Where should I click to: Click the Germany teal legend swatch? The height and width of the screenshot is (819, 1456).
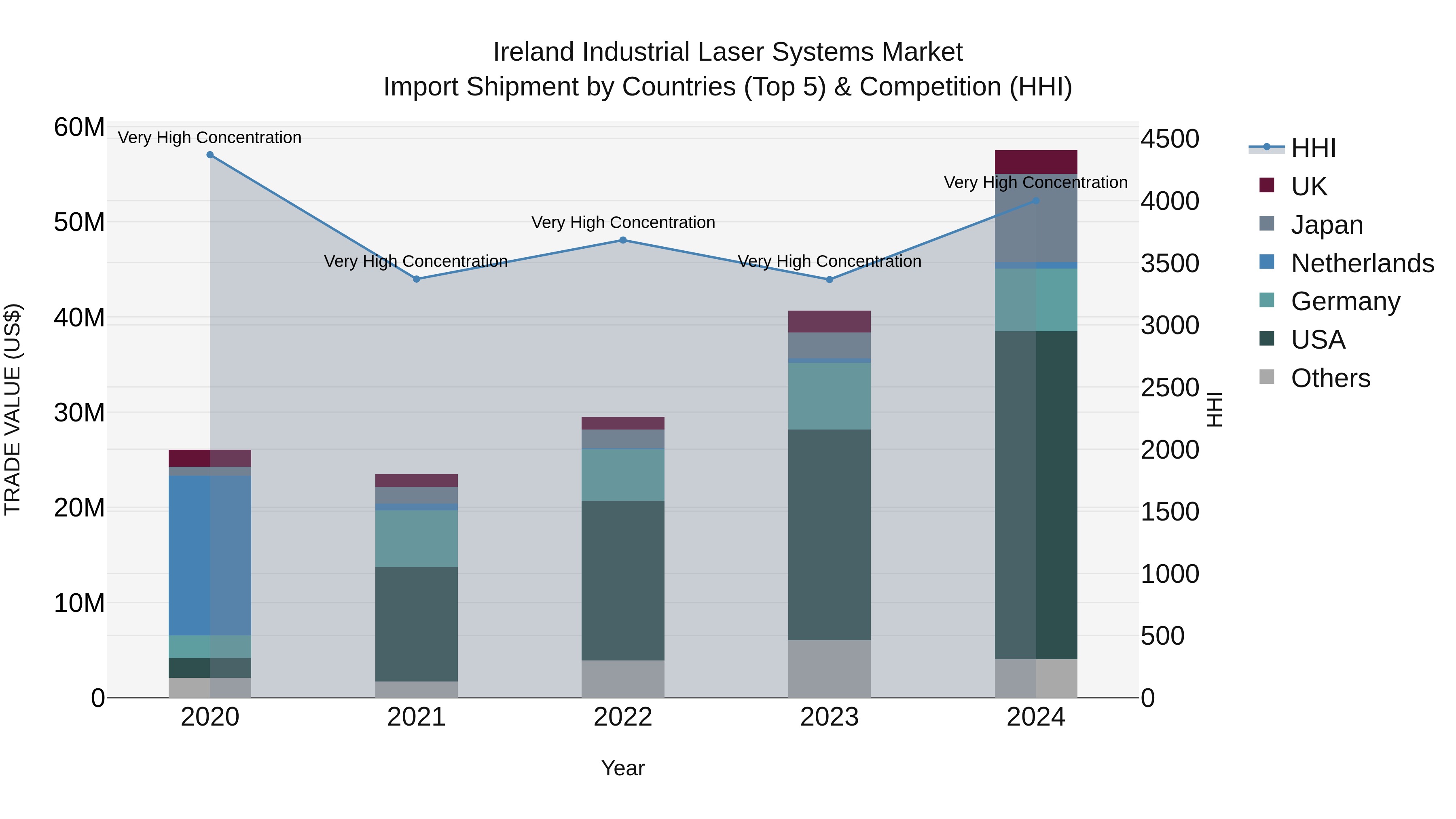(x=1267, y=300)
